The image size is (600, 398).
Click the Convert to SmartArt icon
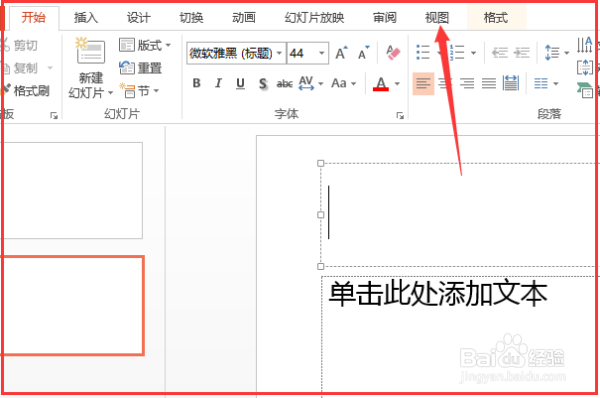point(585,90)
